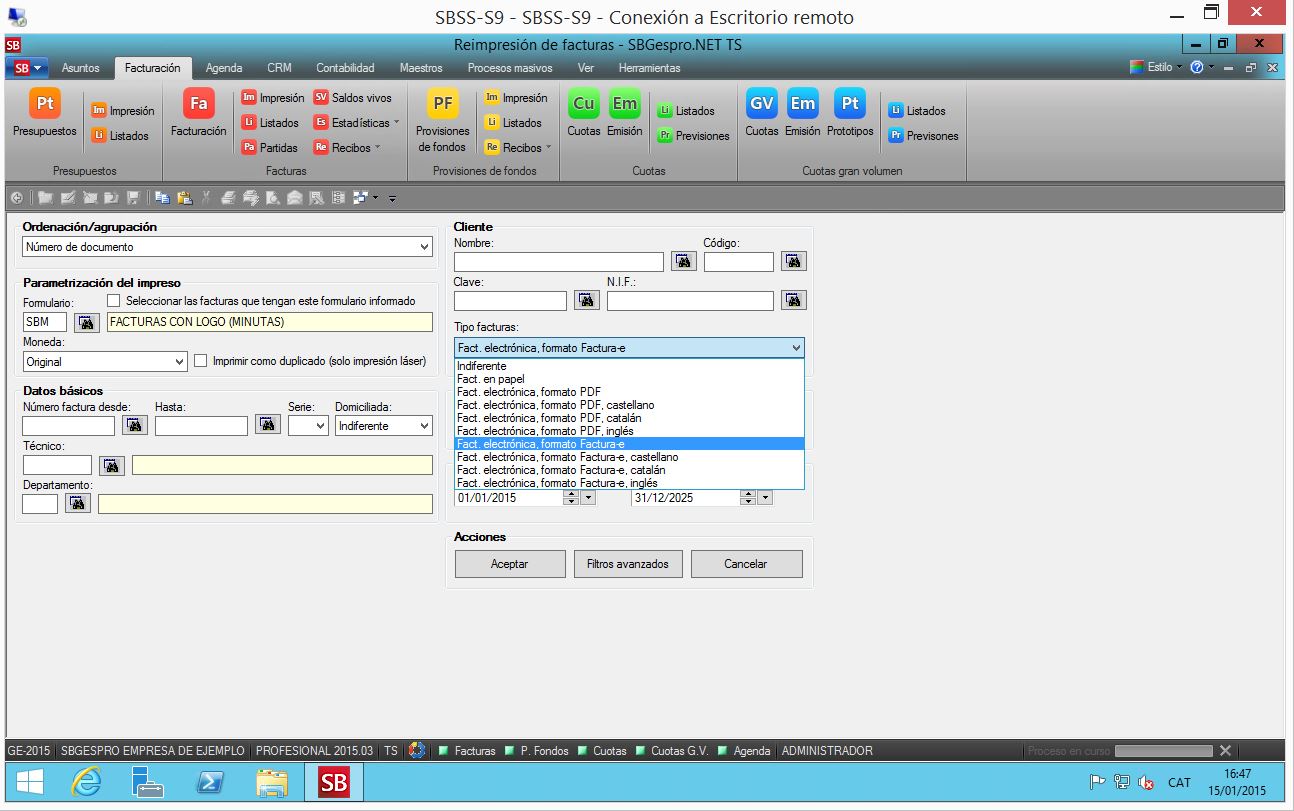Screen dimensions: 1294x811
Task: Open the Procesos masivos tab
Action: coord(509,68)
